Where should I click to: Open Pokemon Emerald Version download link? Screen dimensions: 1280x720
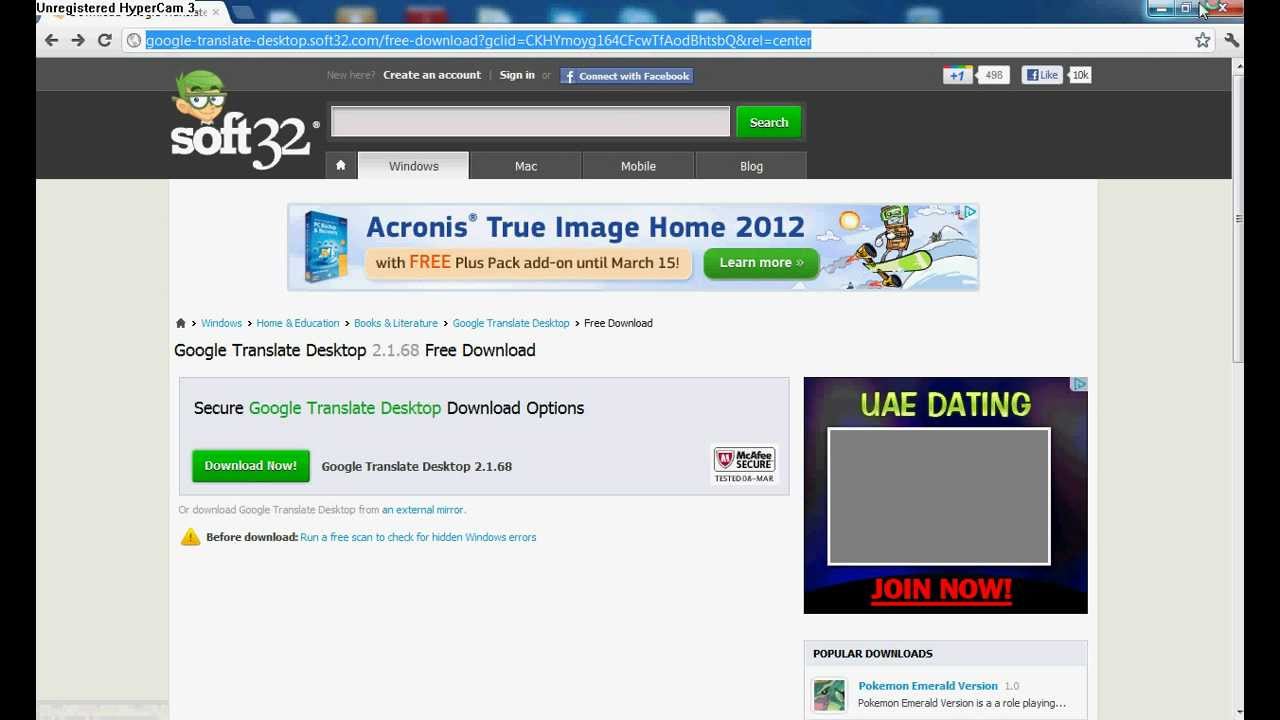[928, 686]
